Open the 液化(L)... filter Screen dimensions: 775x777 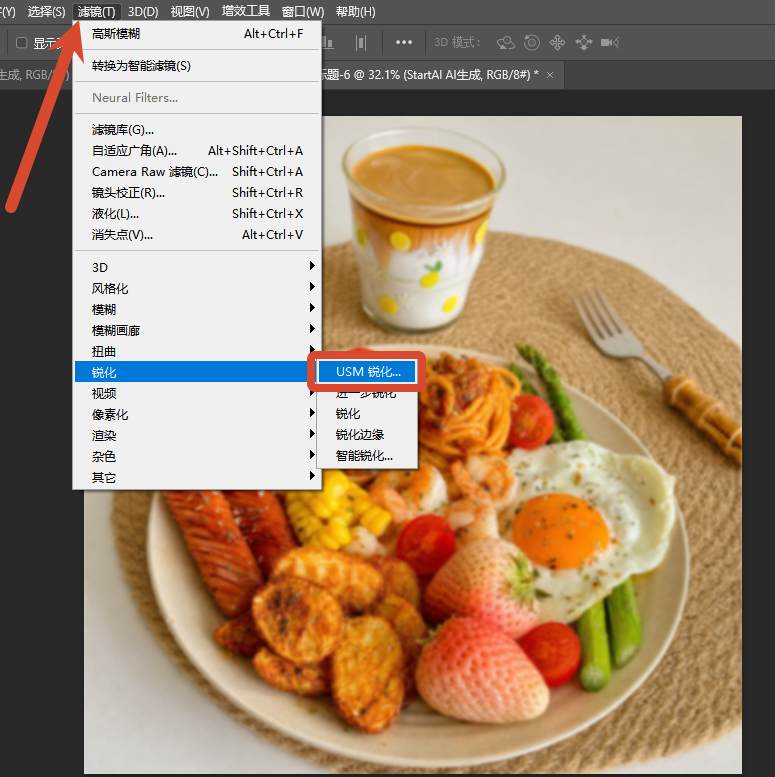pyautogui.click(x=197, y=214)
